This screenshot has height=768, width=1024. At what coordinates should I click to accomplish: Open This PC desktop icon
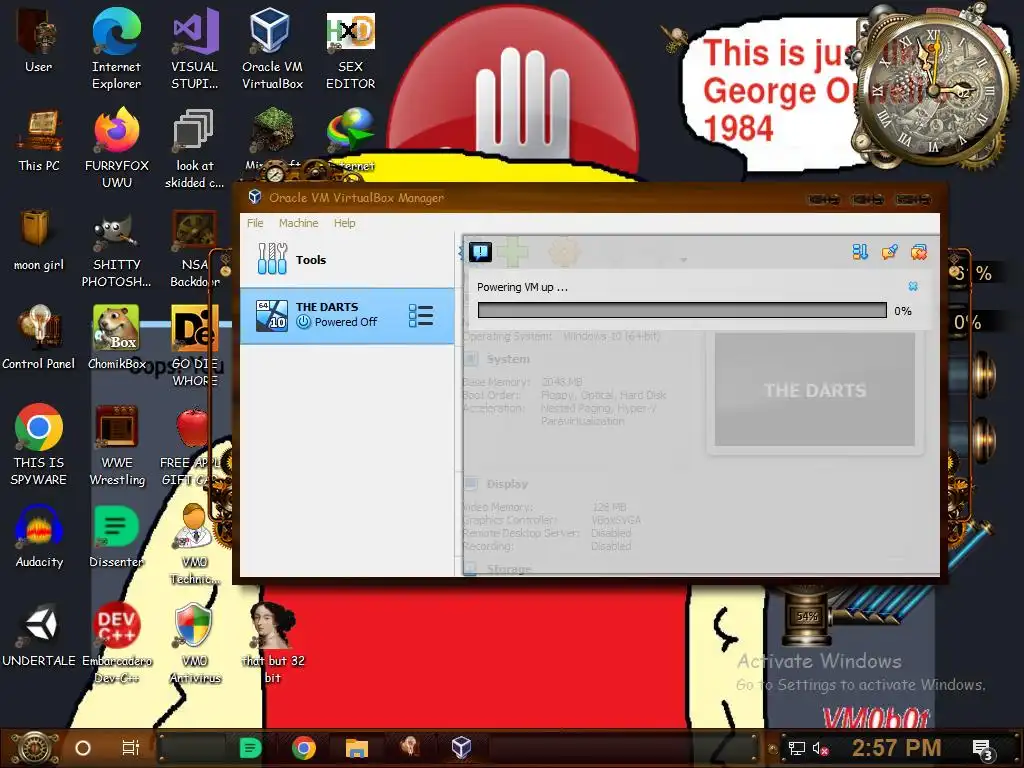click(39, 140)
